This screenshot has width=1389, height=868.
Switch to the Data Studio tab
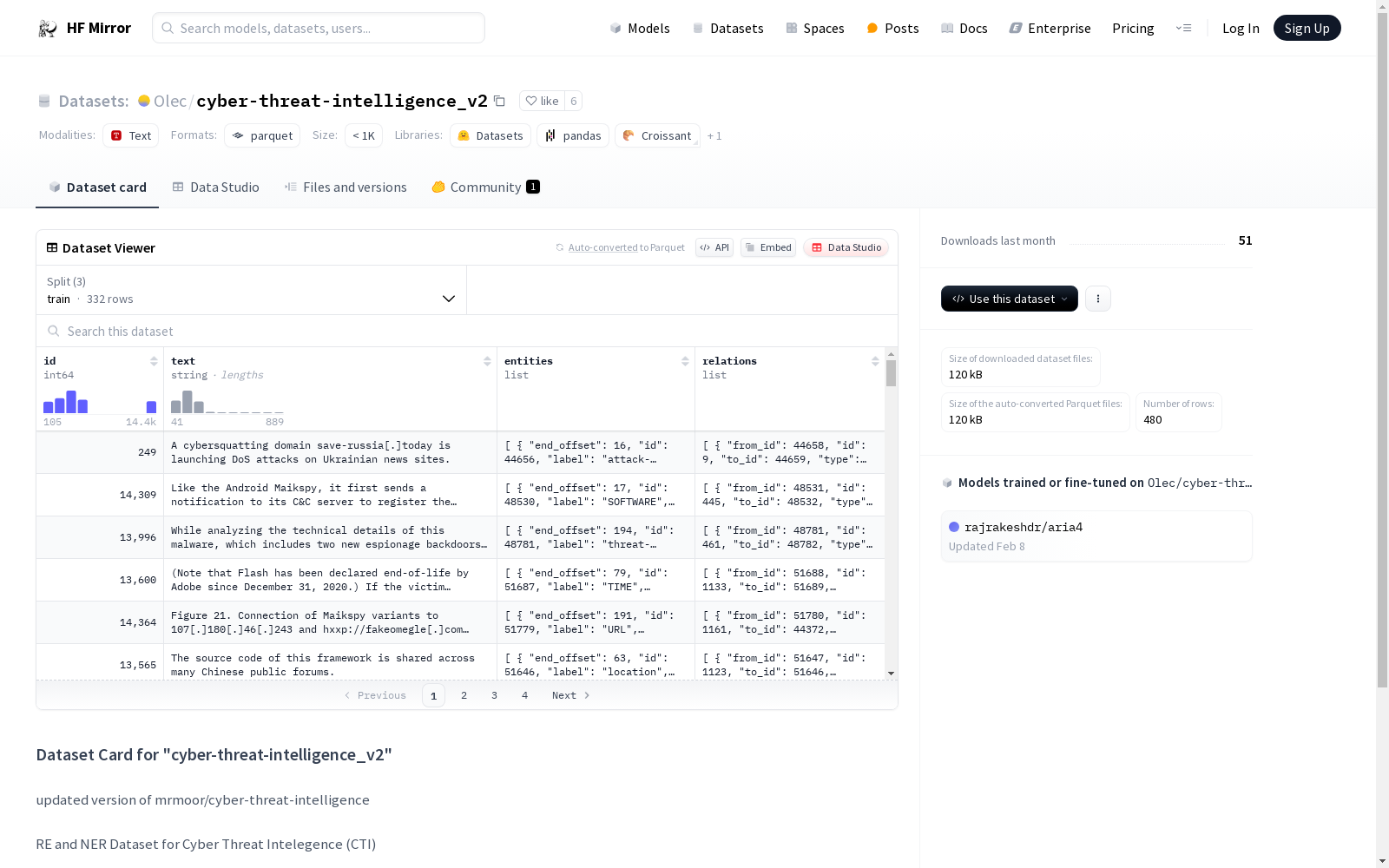click(x=216, y=187)
